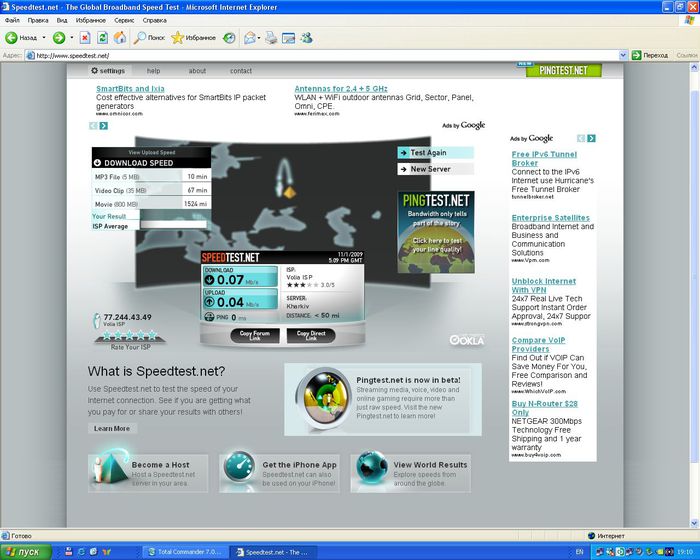
Task: Rate your ISP using the star rating
Action: [130, 335]
